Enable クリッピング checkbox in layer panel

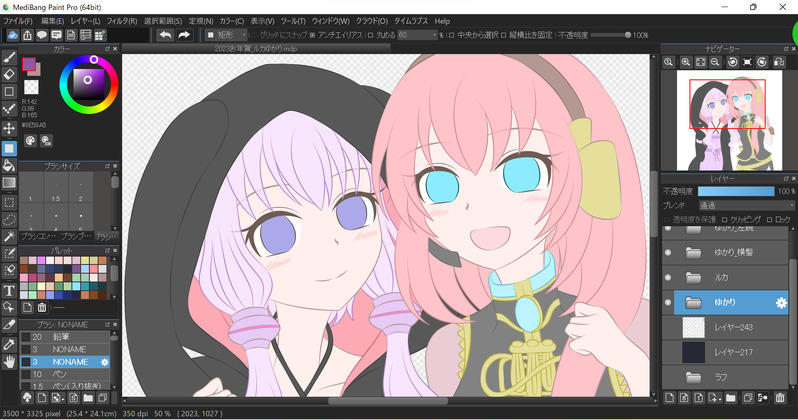pyautogui.click(x=724, y=220)
